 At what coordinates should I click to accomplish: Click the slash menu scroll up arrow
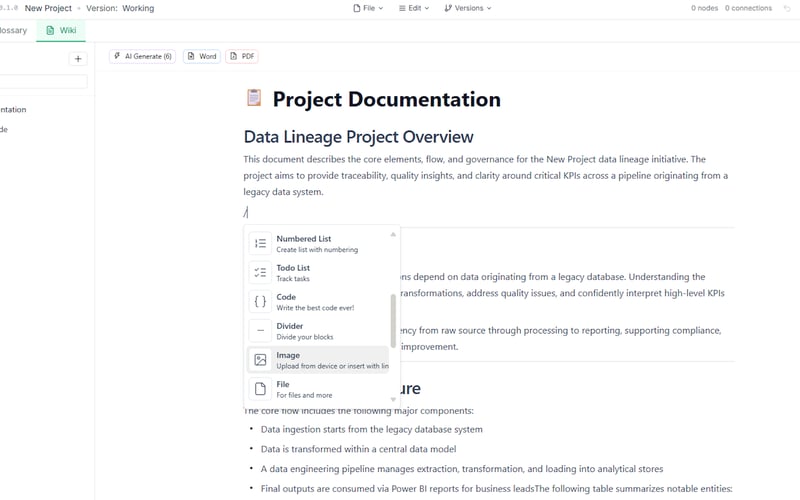[393, 234]
